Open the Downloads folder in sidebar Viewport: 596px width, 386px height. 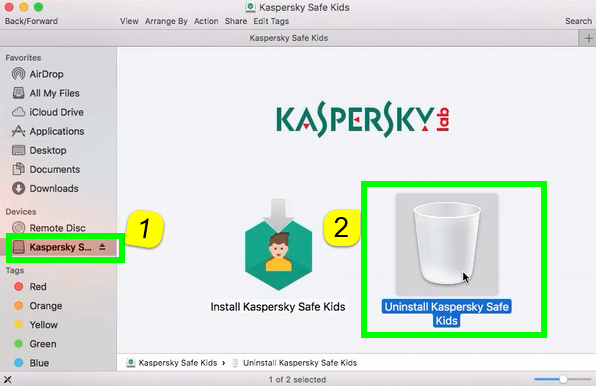point(45,188)
